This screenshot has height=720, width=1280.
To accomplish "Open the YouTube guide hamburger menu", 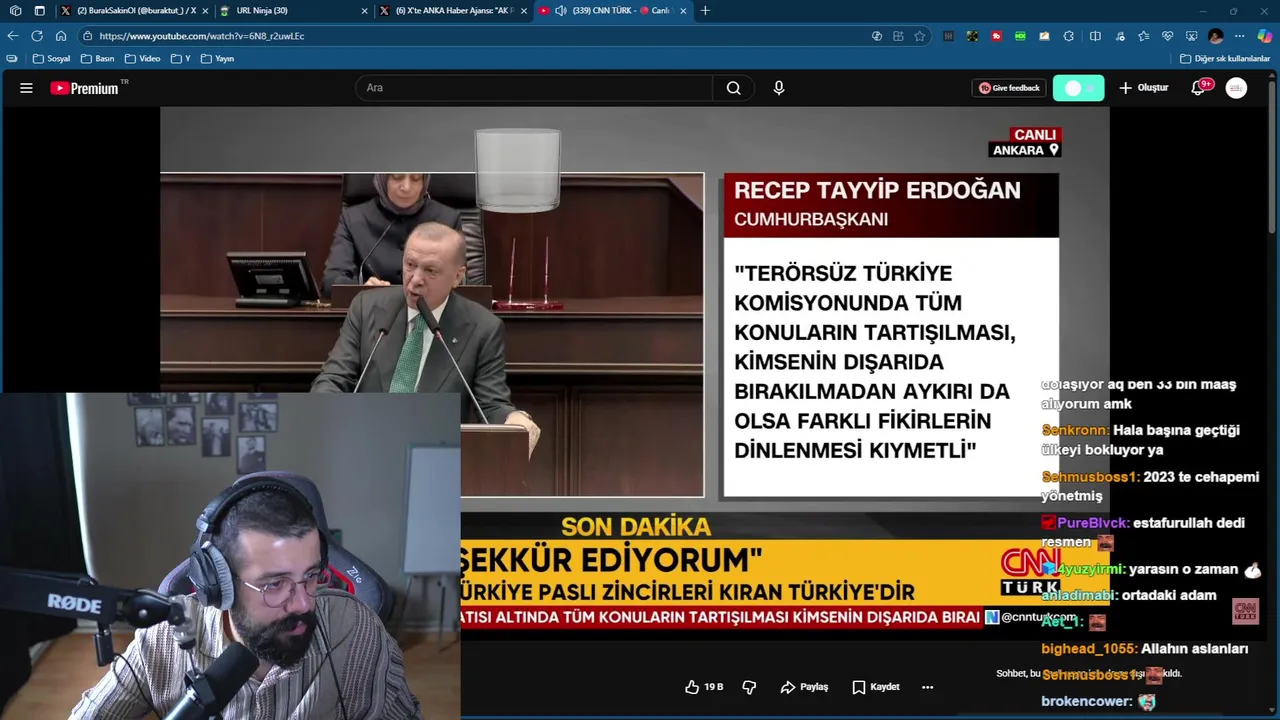I will (x=26, y=88).
